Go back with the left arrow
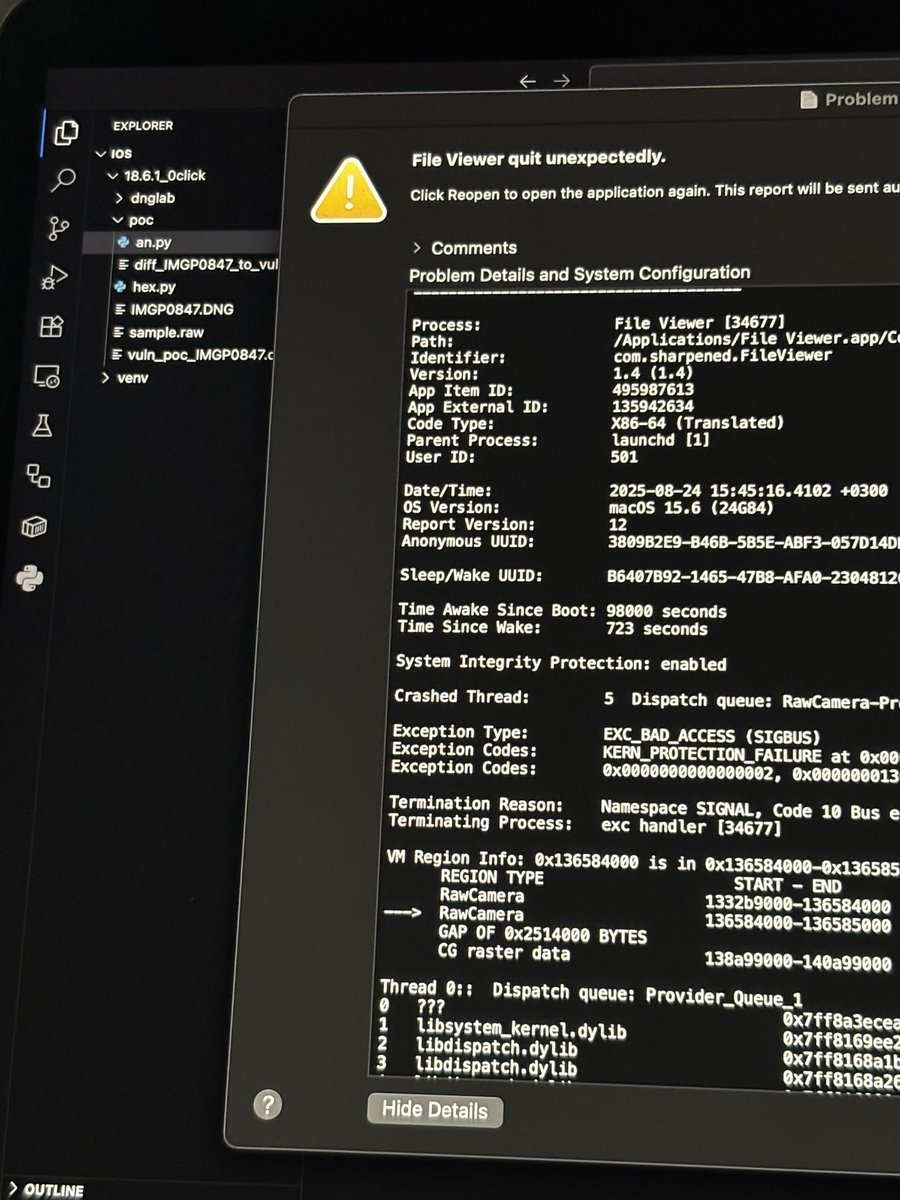The width and height of the screenshot is (900, 1200). [527, 81]
